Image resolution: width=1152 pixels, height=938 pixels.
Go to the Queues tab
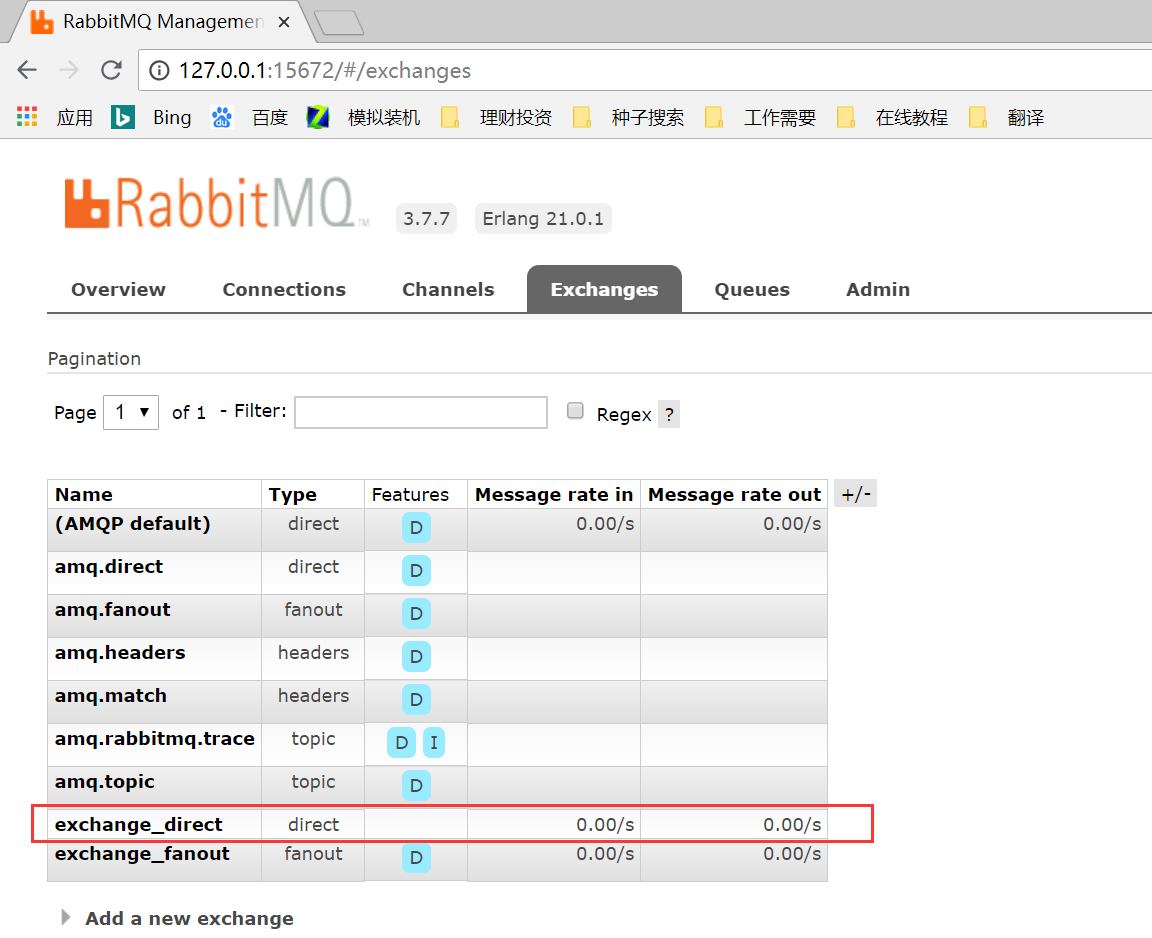point(752,289)
